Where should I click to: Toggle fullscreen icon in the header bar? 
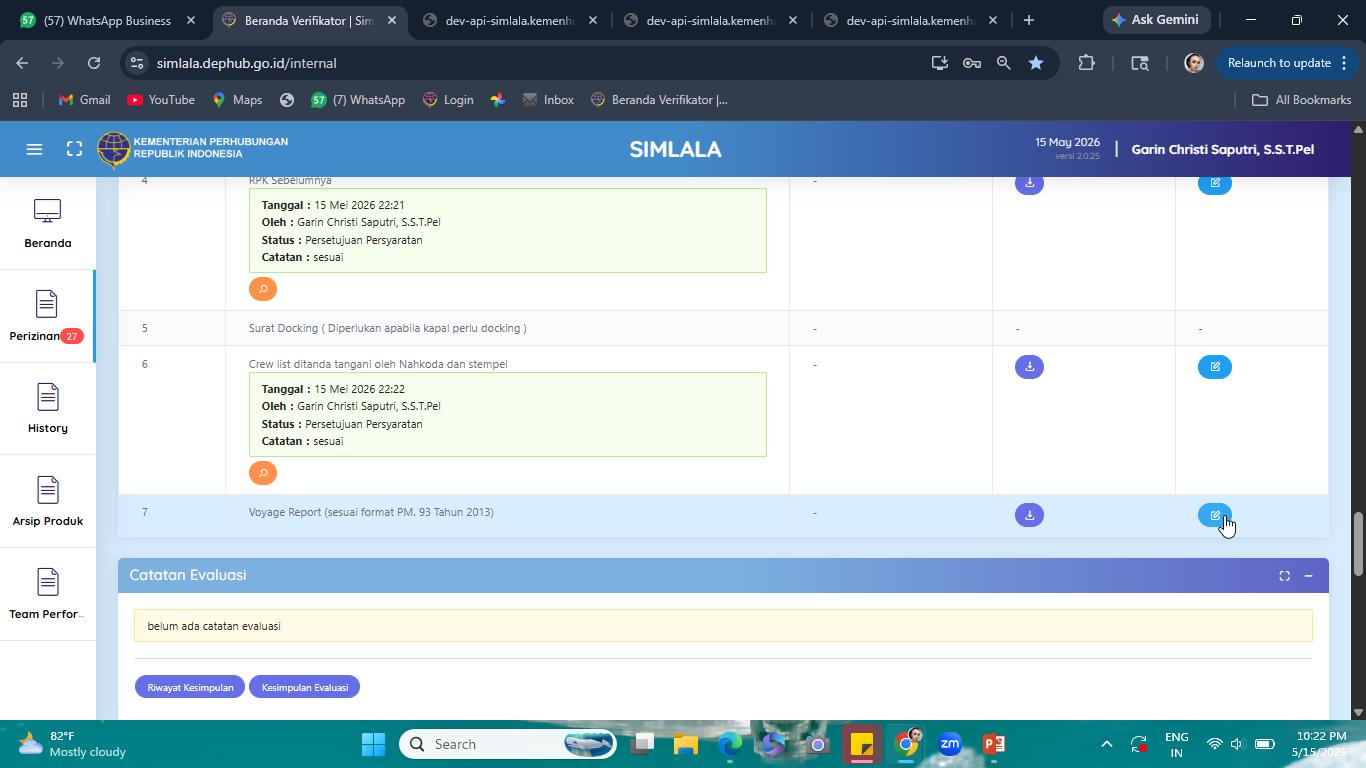coord(74,149)
